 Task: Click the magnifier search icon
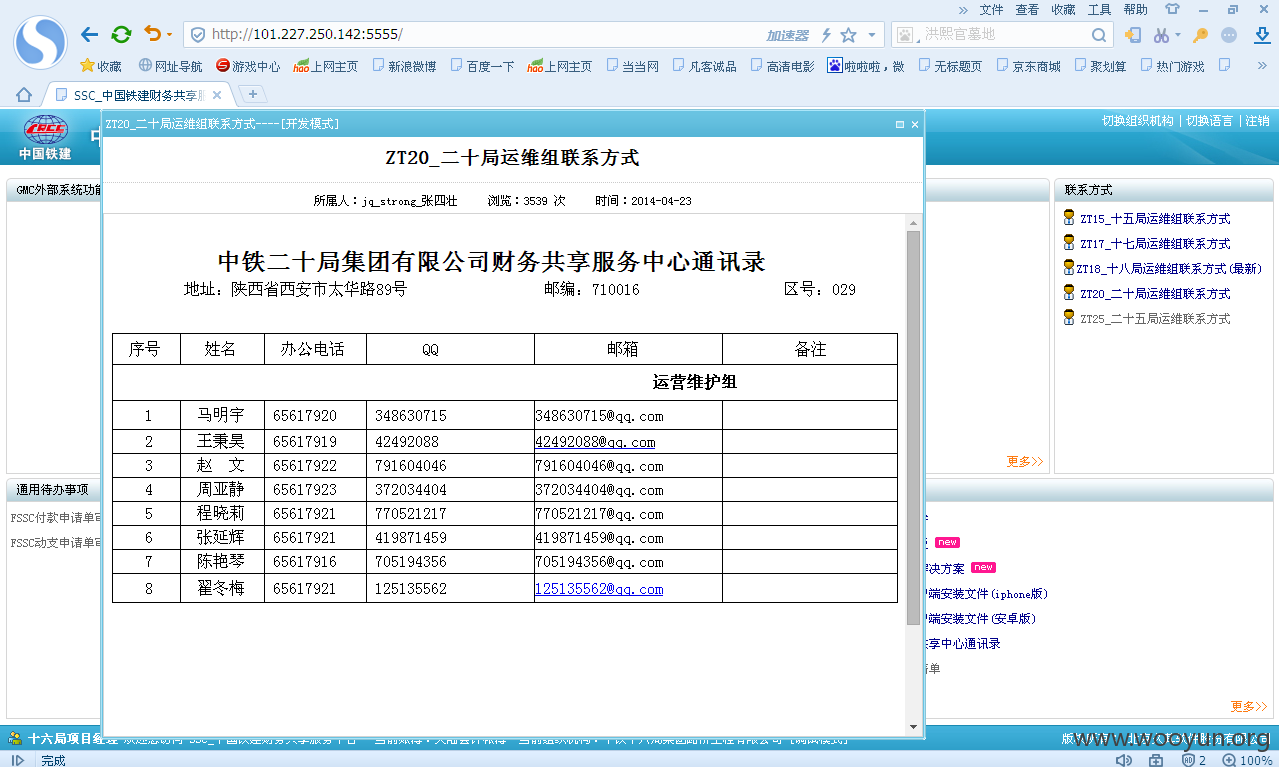click(x=1099, y=35)
